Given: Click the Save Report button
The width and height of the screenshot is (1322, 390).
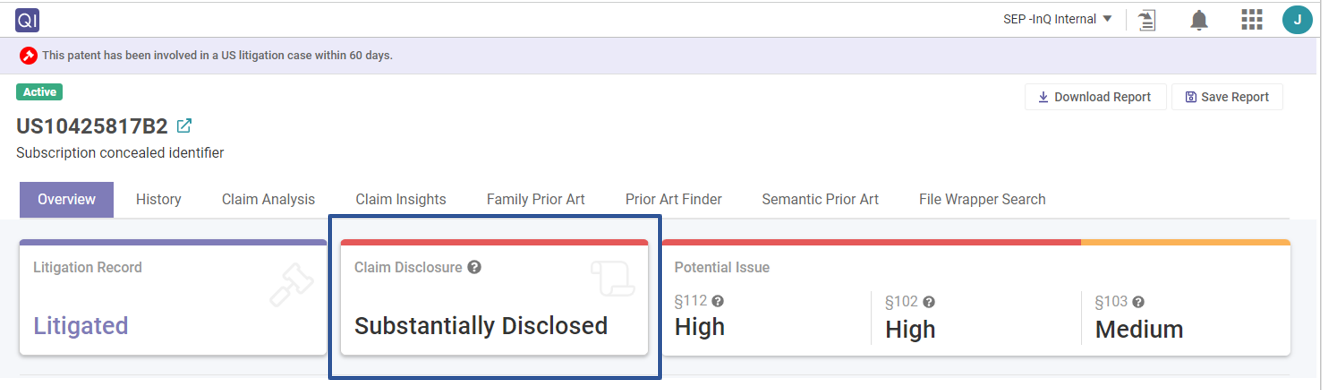Looking at the screenshot, I should [x=1227, y=97].
